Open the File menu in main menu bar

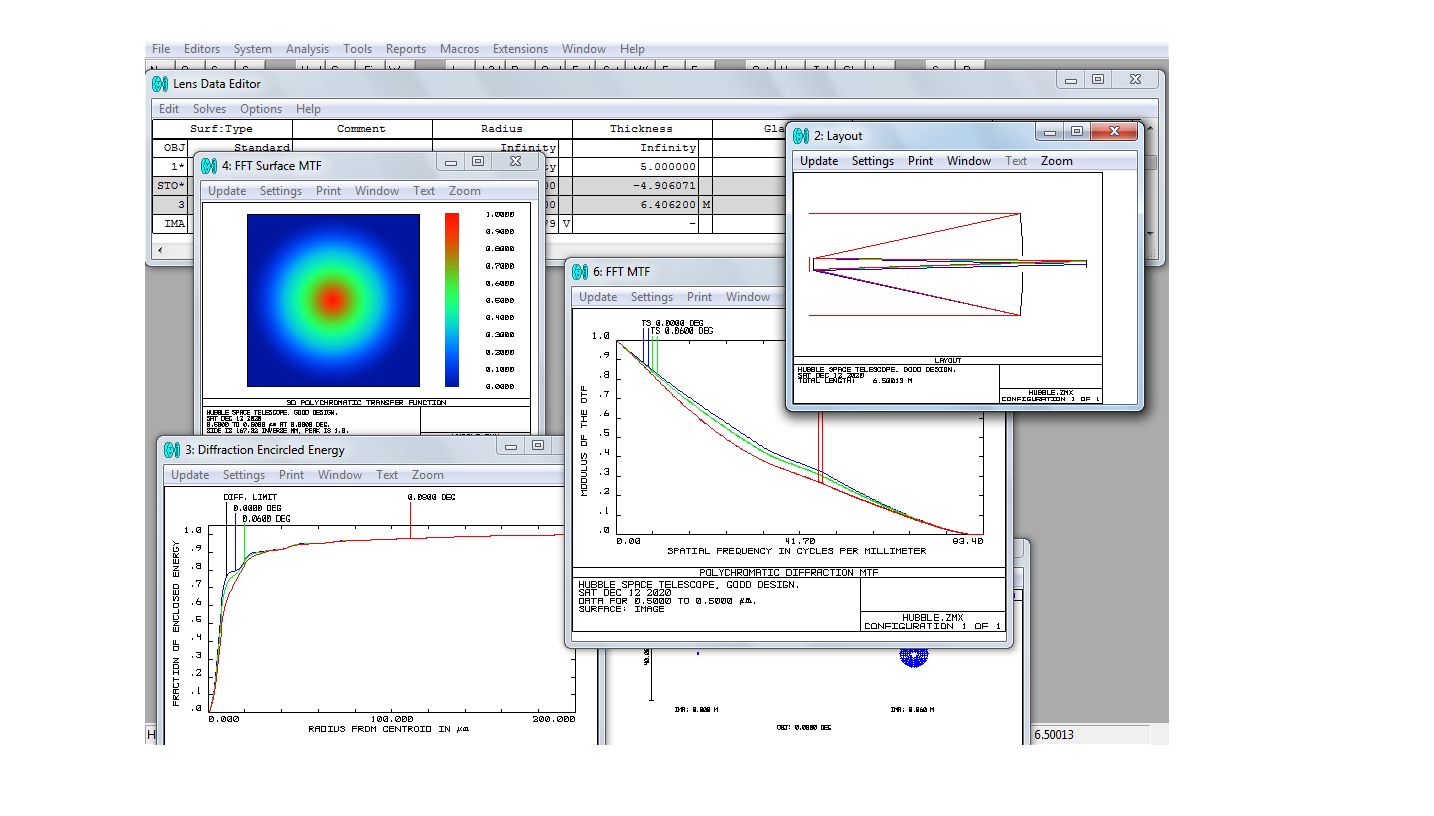[161, 49]
